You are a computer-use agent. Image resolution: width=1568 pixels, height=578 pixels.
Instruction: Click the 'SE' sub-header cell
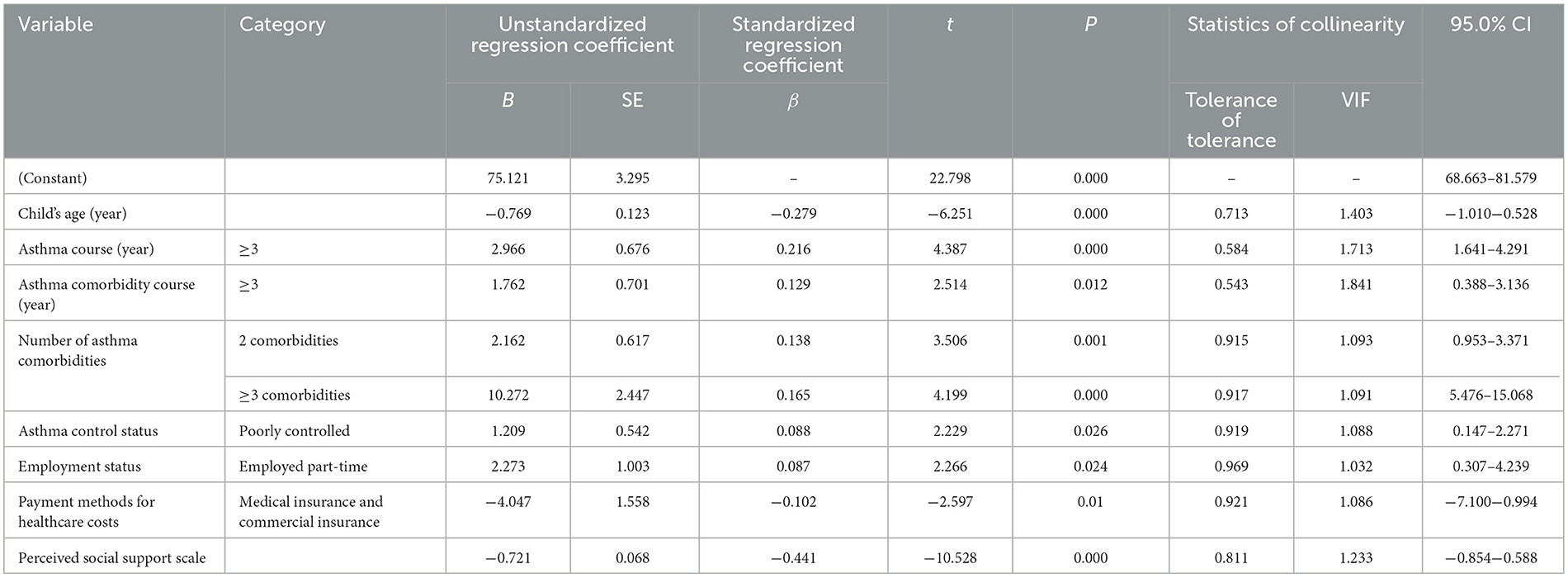tap(632, 100)
